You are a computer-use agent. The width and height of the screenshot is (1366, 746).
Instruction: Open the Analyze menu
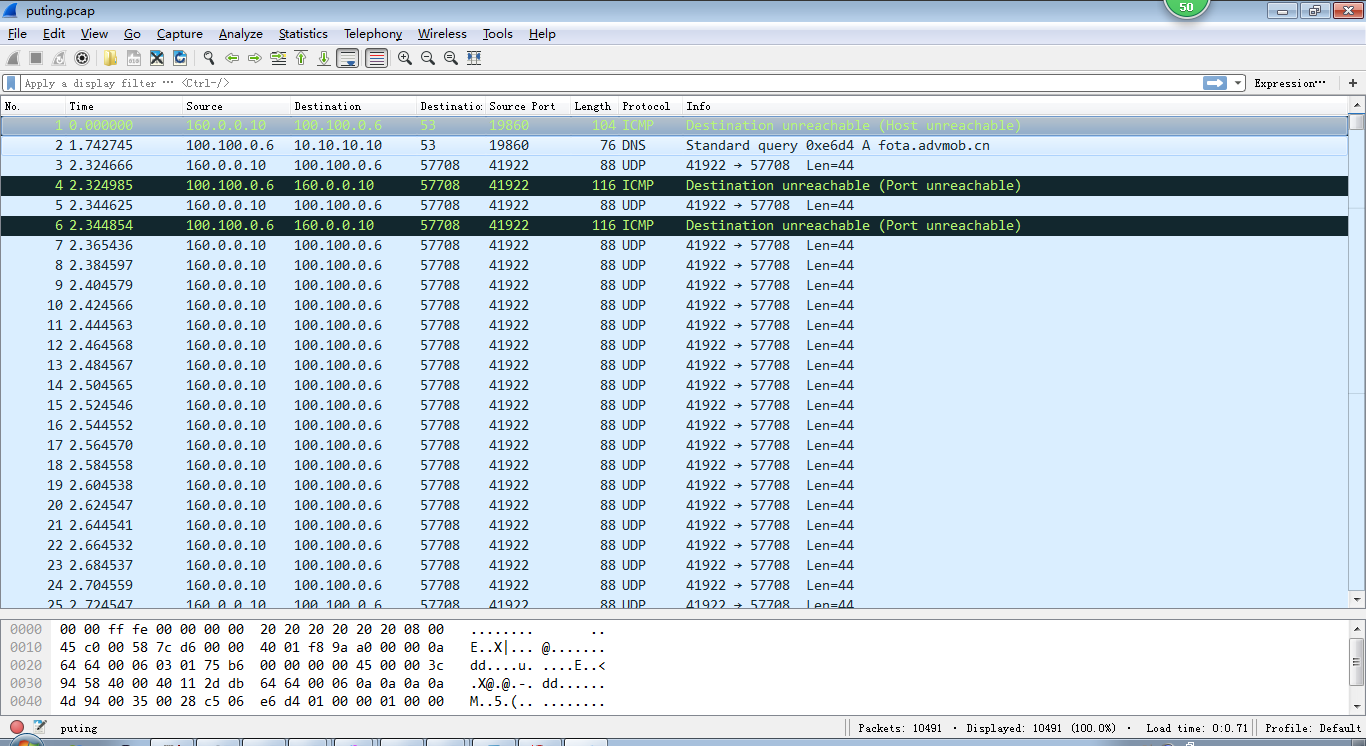(x=241, y=33)
